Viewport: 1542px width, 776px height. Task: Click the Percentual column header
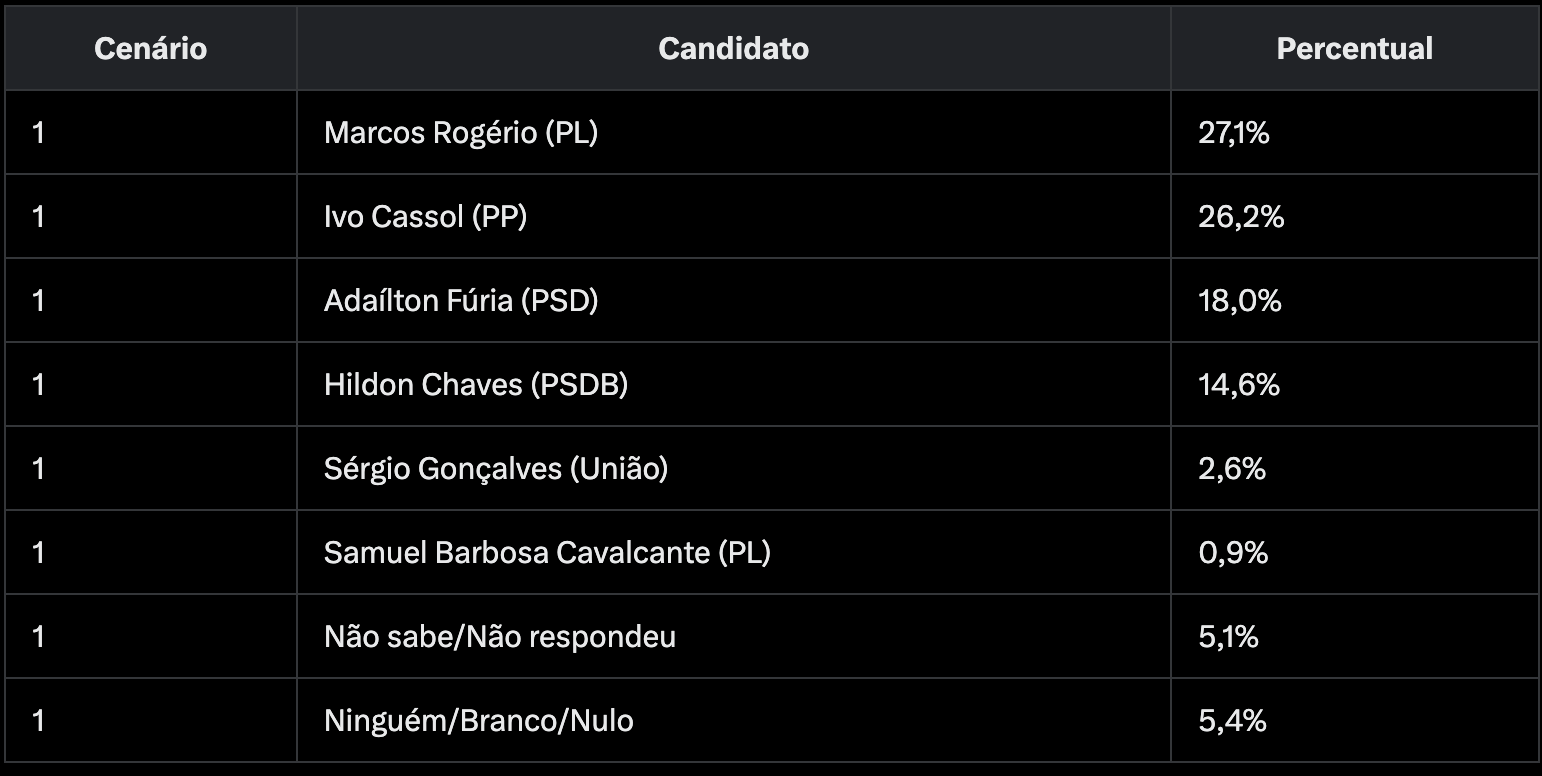[x=1354, y=49]
